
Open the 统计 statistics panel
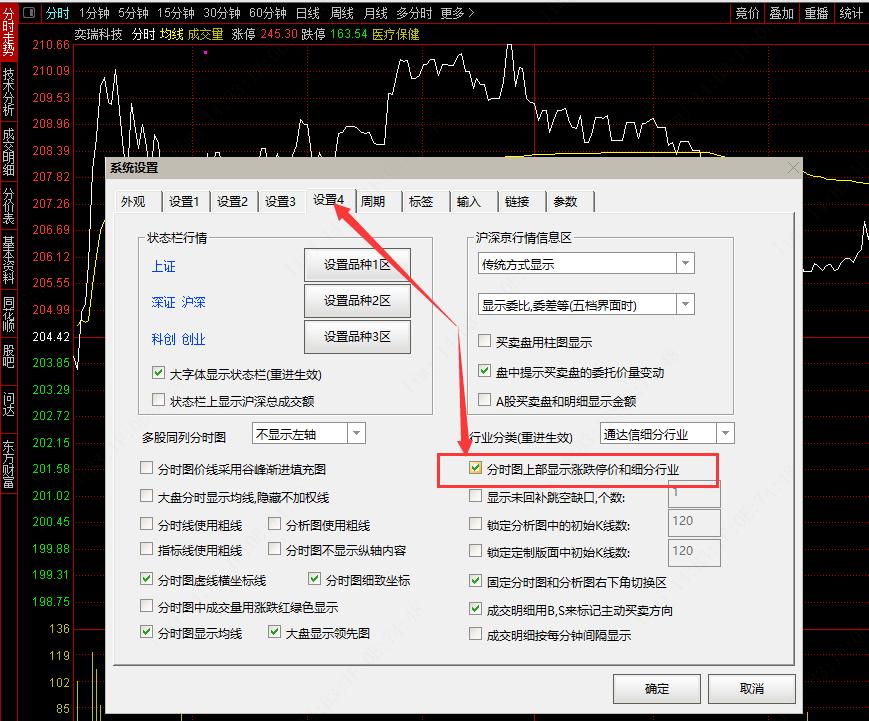851,14
